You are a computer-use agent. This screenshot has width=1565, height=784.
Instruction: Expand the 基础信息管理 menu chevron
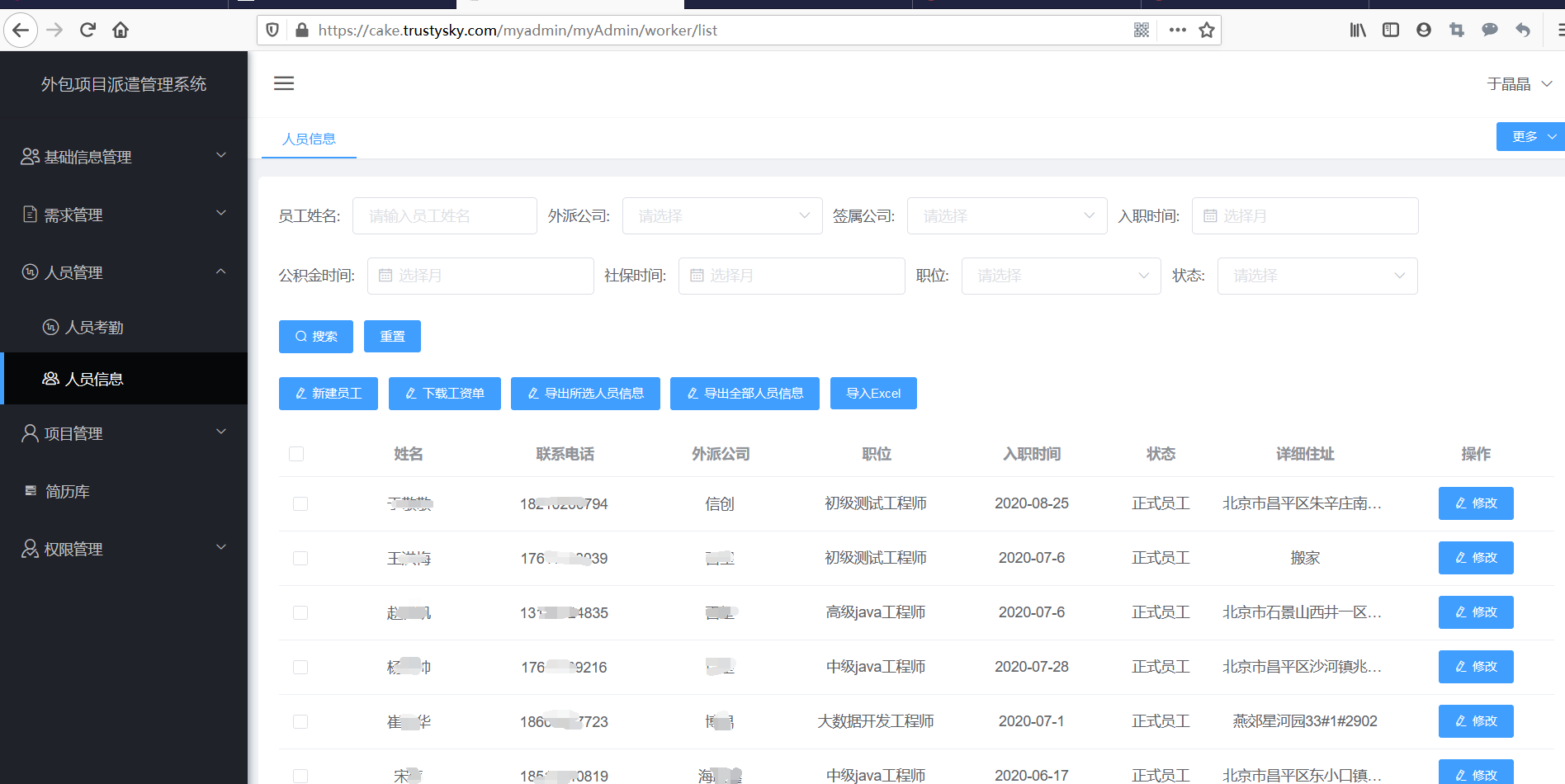click(221, 155)
